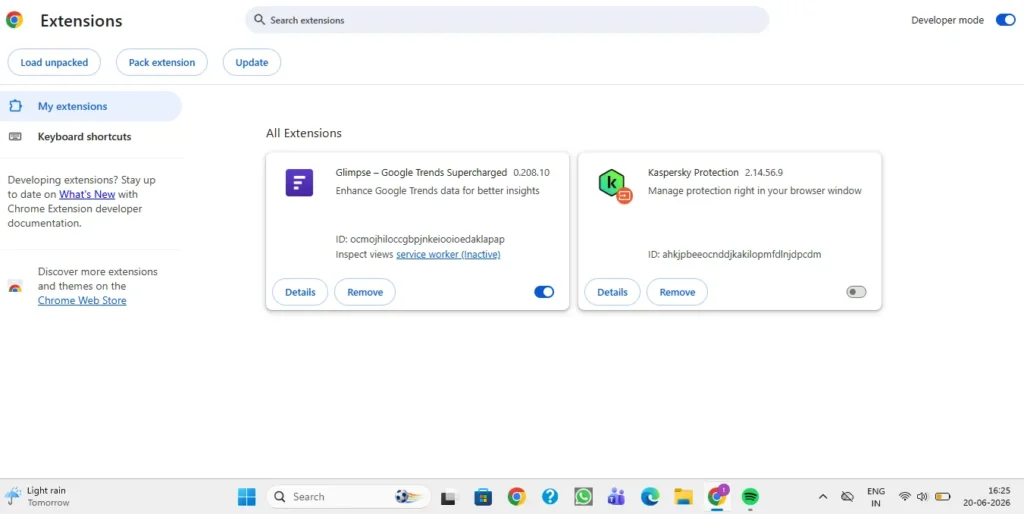
Task: Click the ENG IN language indicator
Action: pos(876,497)
